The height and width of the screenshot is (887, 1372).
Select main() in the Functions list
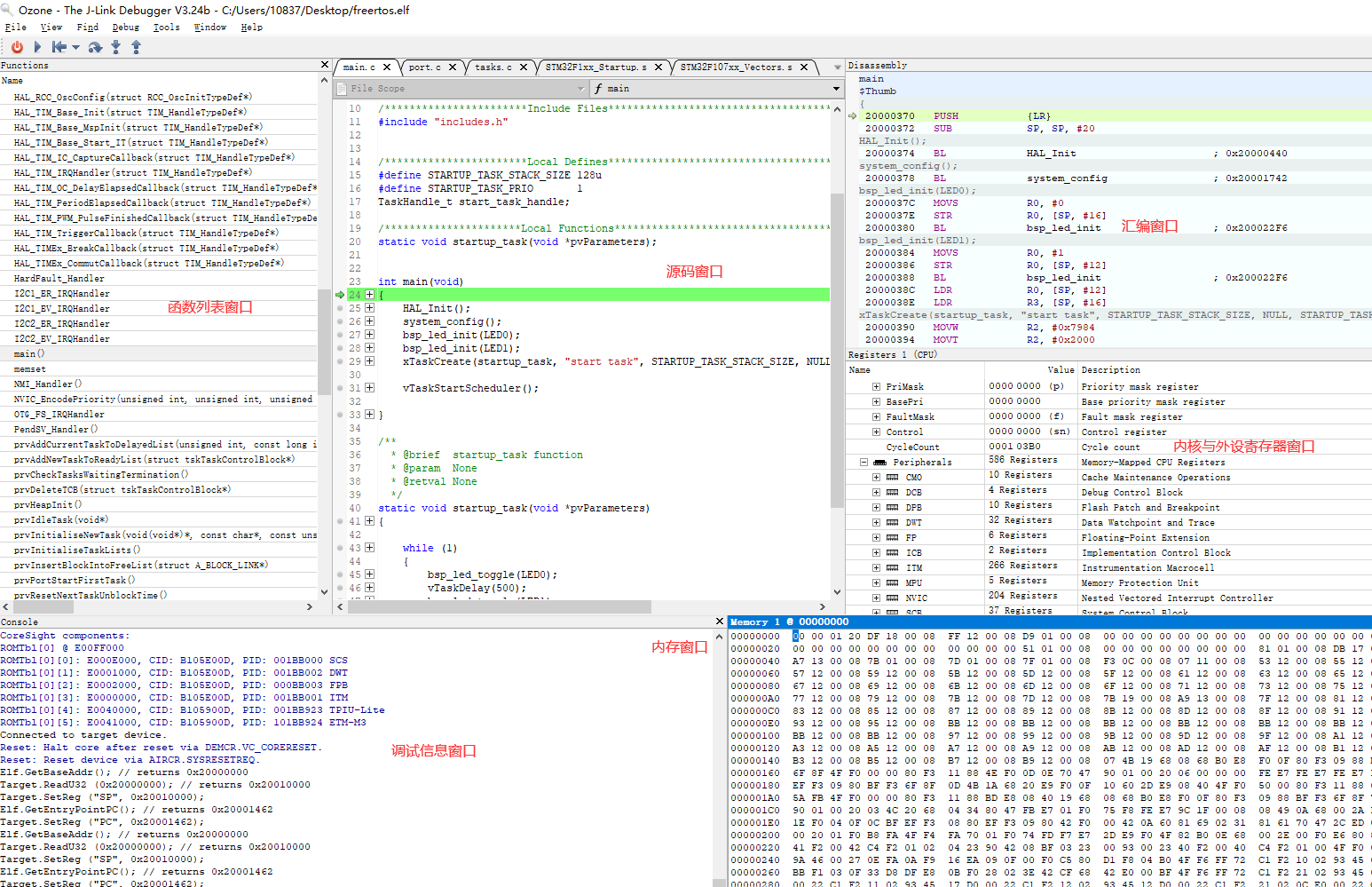click(29, 354)
